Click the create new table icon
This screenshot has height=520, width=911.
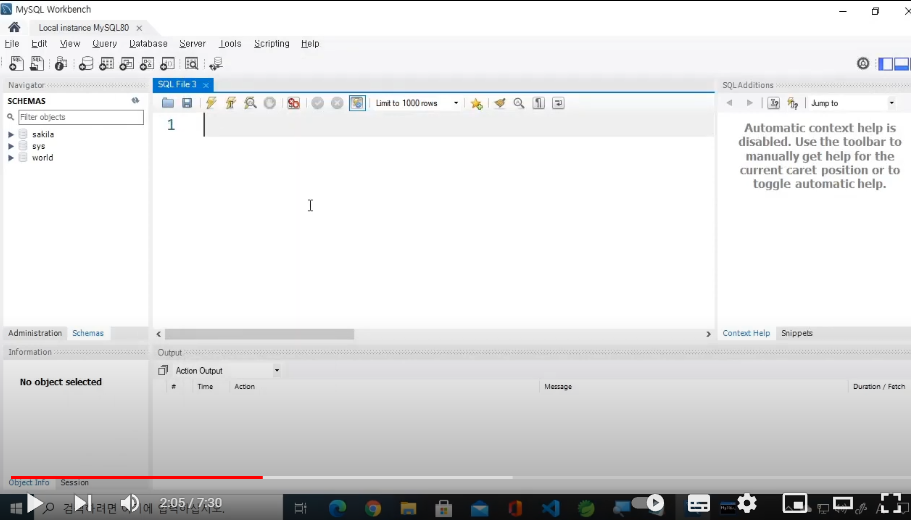(x=106, y=63)
